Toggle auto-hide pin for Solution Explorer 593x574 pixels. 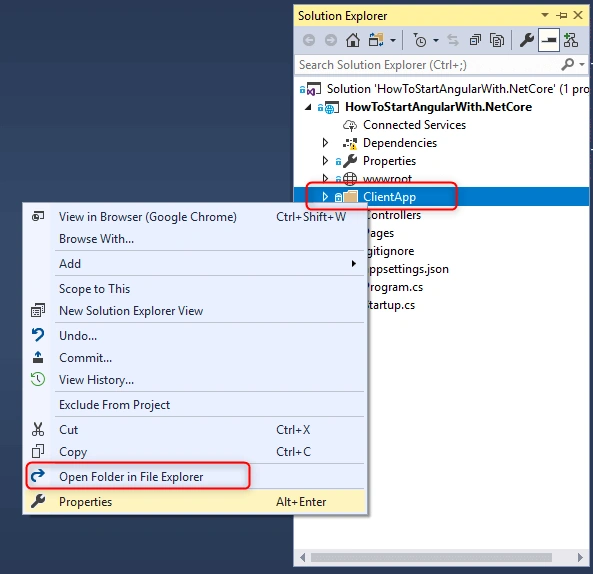[x=562, y=15]
